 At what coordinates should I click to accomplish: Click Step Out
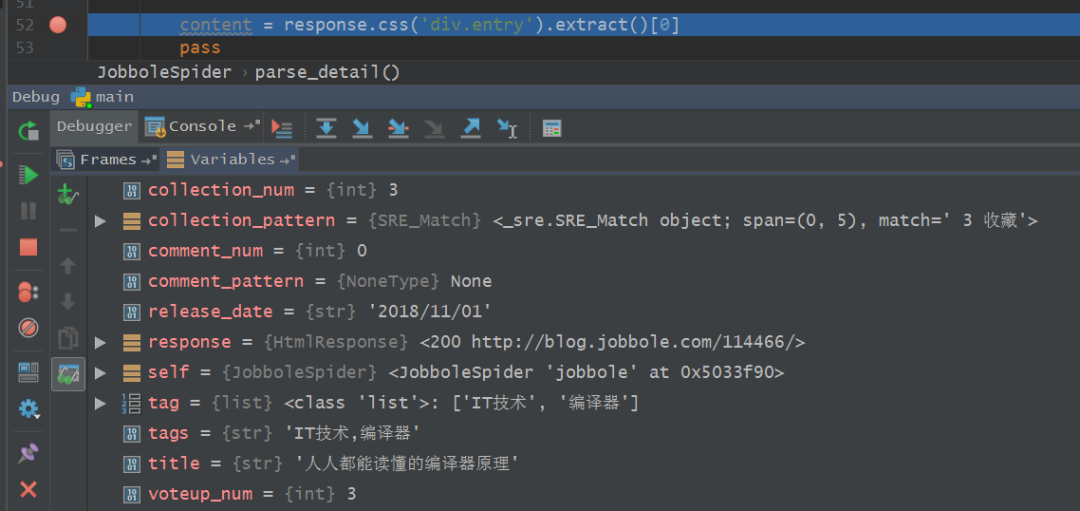coord(470,127)
